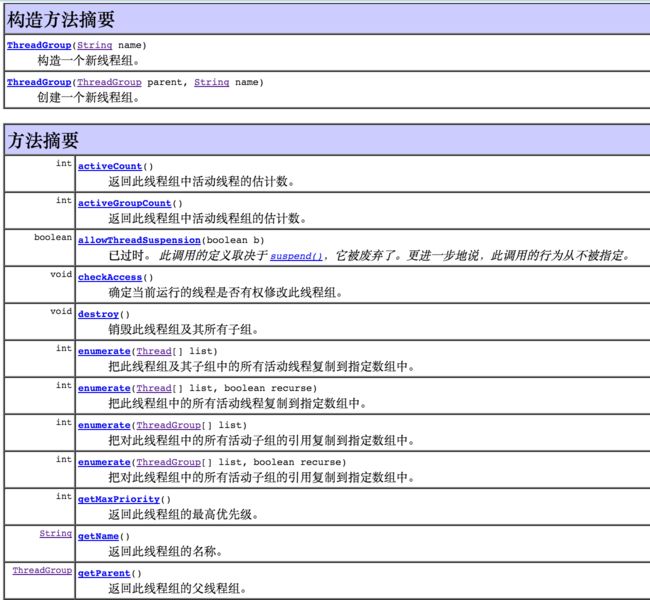This screenshot has width=650, height=600.
Task: Open Thread link in enumerate with recurse
Action: tap(154, 388)
